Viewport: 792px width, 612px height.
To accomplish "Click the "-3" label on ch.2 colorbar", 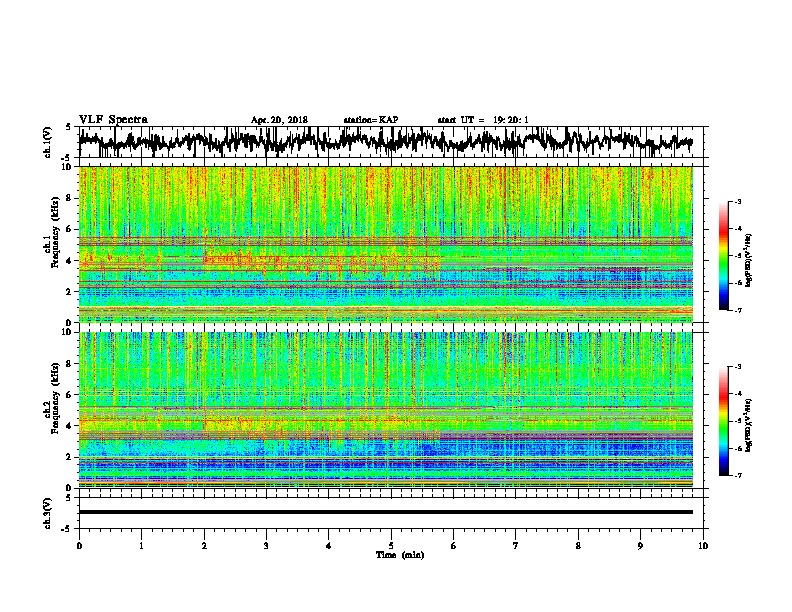I will point(737,367).
